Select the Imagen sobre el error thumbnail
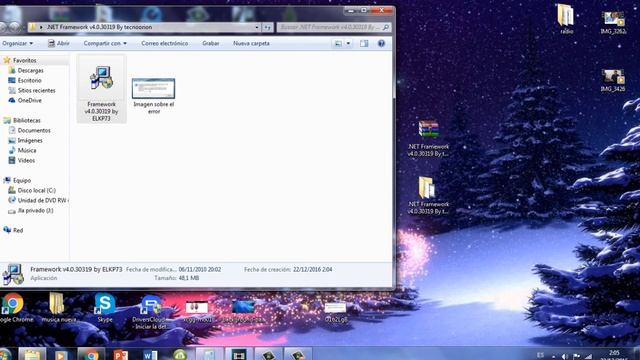 (153, 96)
